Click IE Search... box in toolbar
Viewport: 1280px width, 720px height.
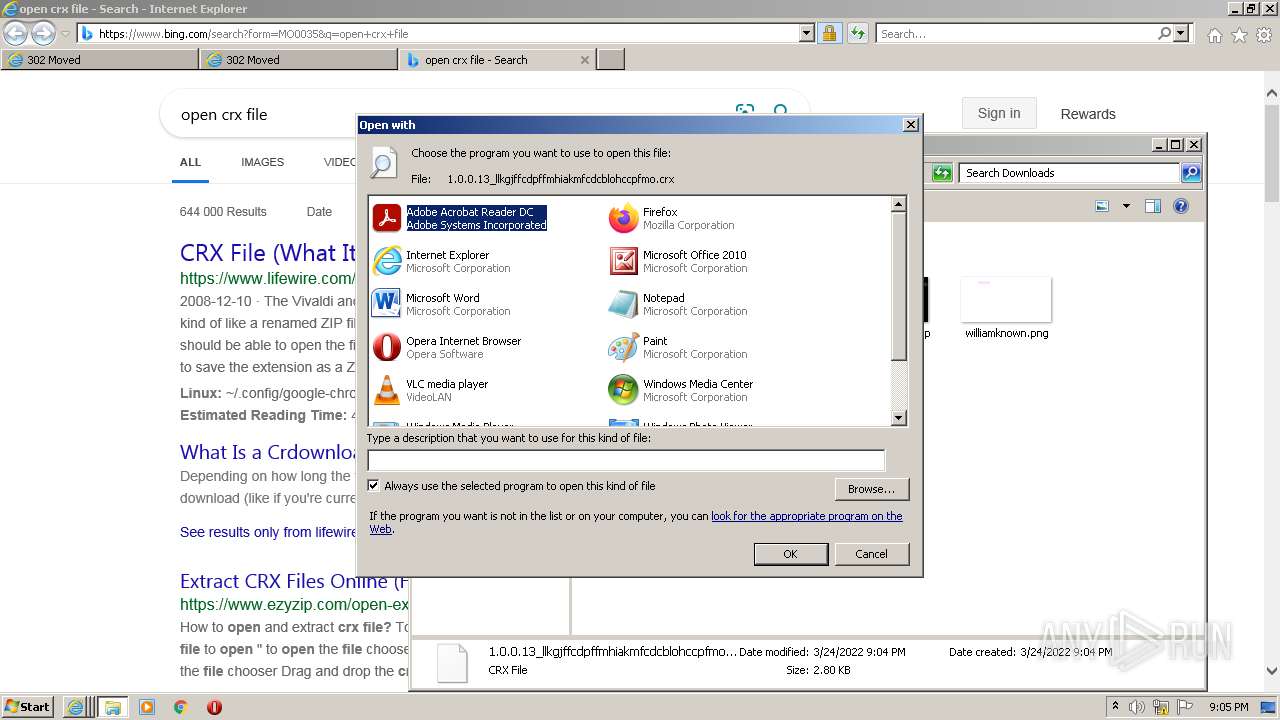coord(1016,33)
